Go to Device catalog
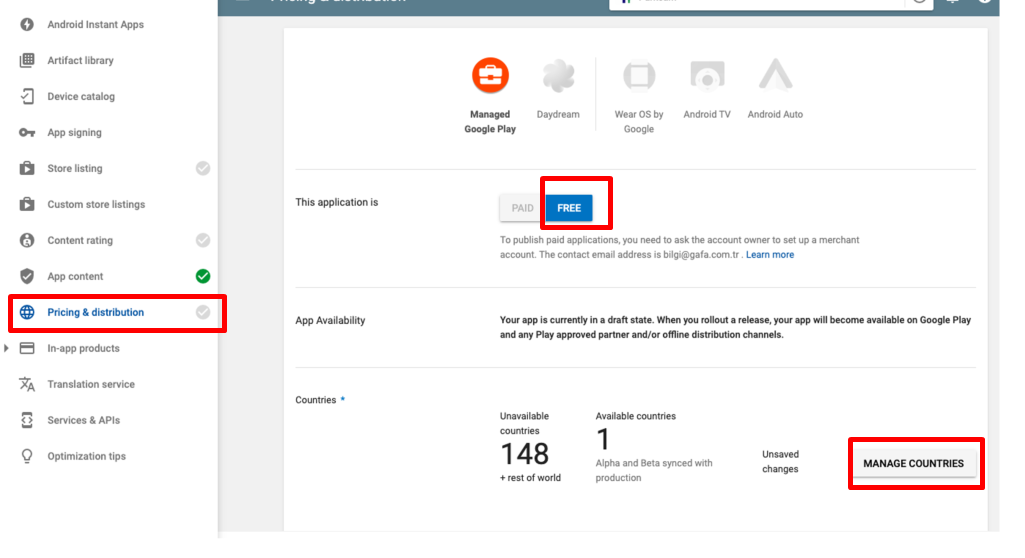The height and width of the screenshot is (558, 1025). [x=81, y=96]
